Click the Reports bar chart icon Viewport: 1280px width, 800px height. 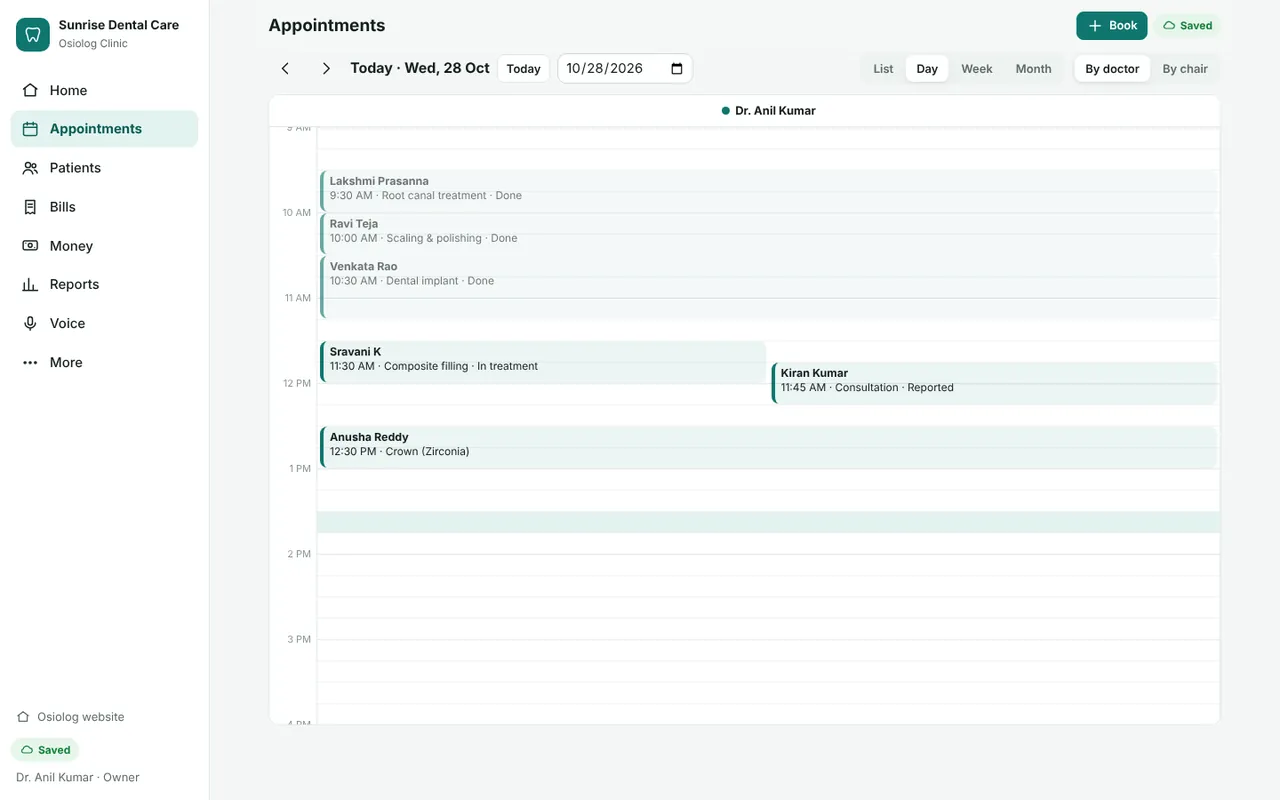pos(30,284)
